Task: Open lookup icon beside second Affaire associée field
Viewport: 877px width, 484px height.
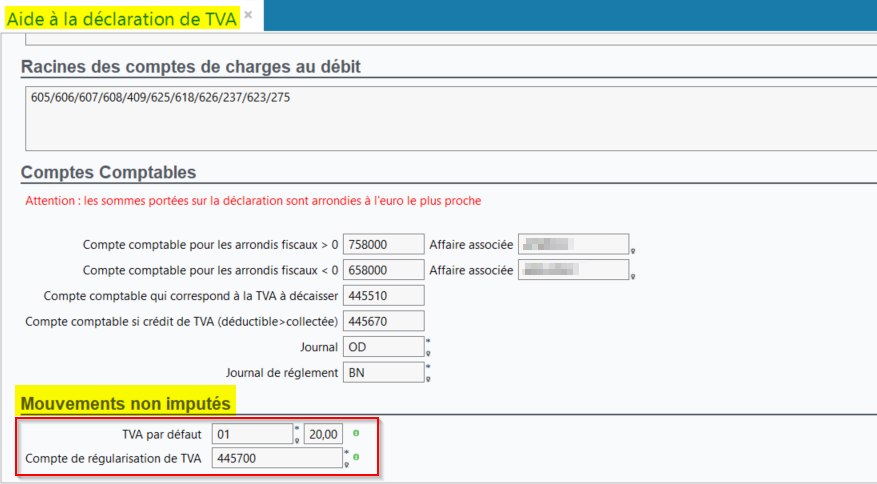Action: (633, 276)
